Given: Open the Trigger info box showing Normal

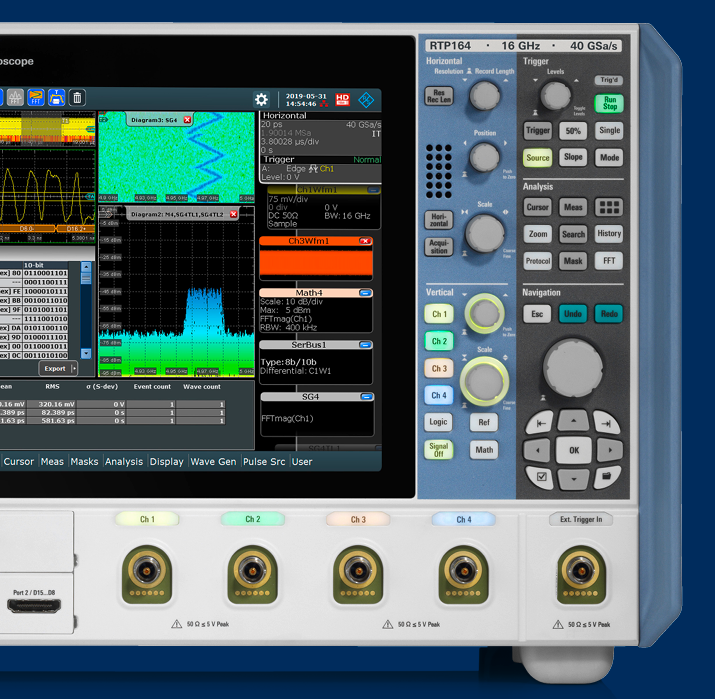Looking at the screenshot, I should pos(321,168).
